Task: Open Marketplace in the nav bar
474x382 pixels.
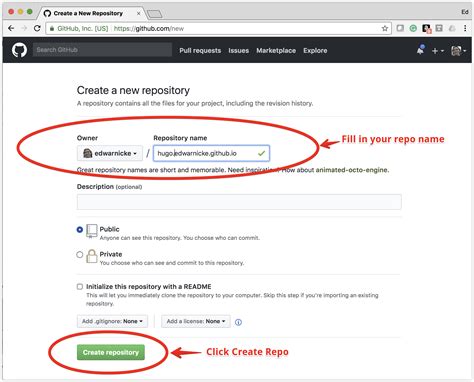Action: pos(276,51)
